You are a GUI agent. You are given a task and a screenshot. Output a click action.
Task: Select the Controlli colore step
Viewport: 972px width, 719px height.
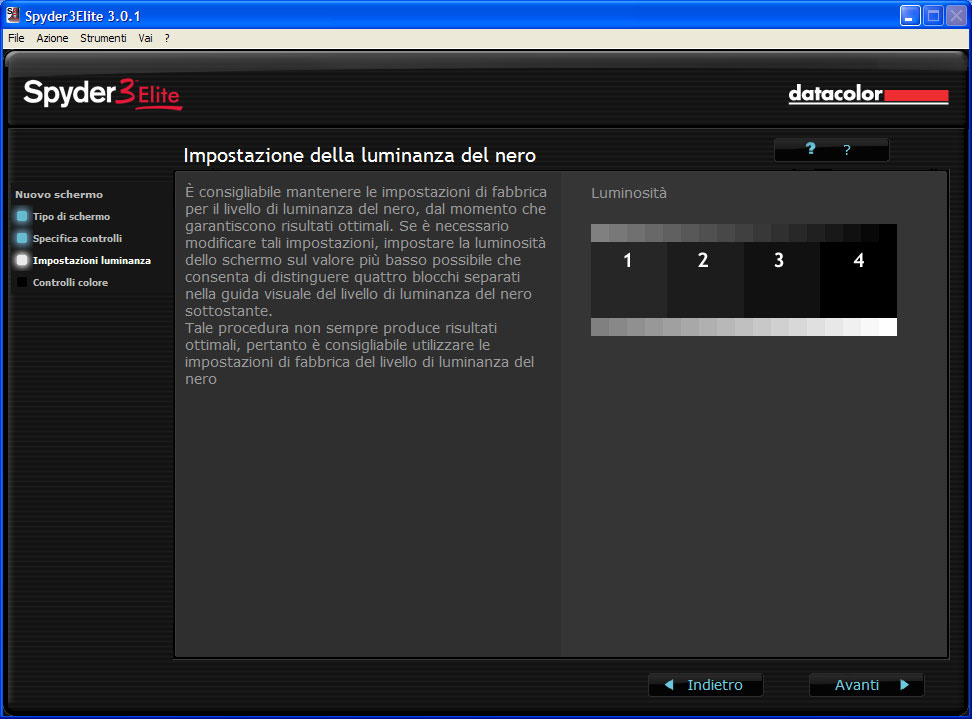(70, 283)
